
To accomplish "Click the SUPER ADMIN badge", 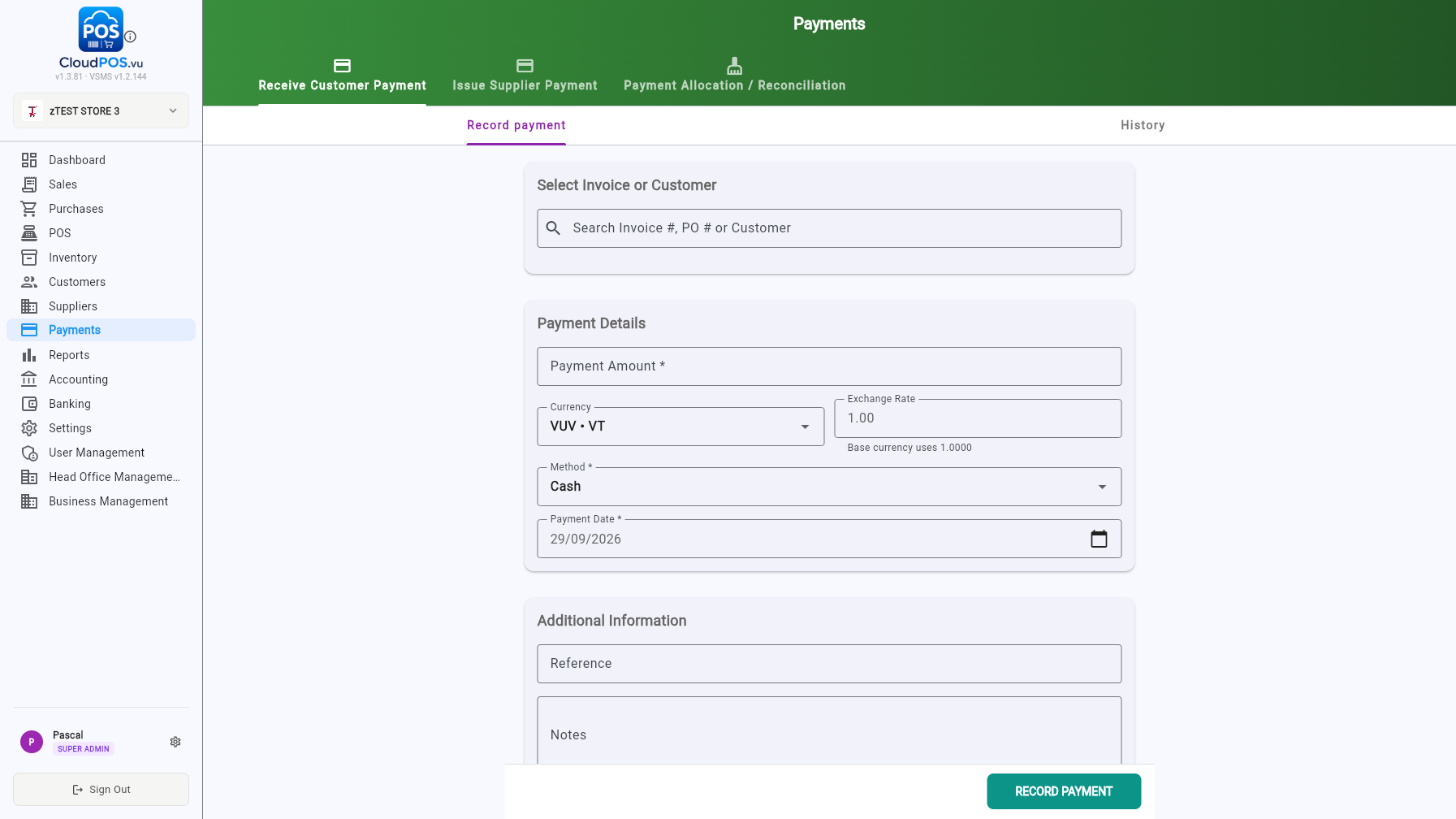I will (x=83, y=749).
